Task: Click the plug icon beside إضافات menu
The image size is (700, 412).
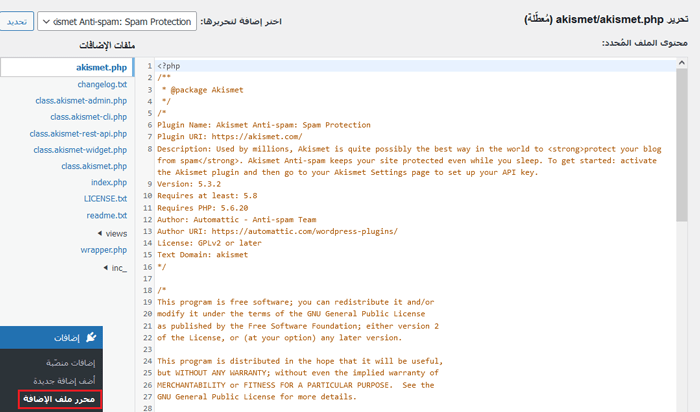Action: 91,338
